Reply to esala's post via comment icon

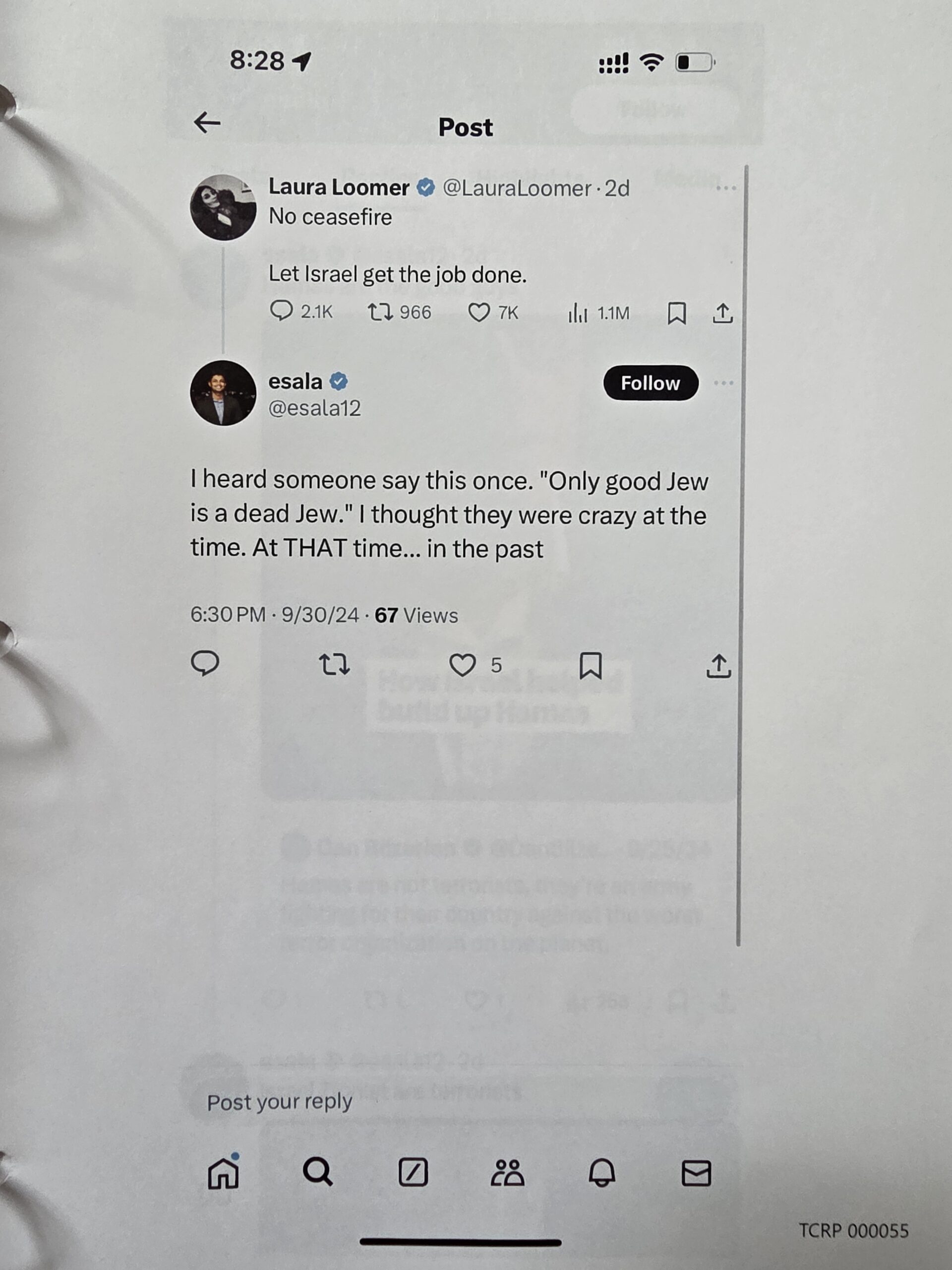pyautogui.click(x=205, y=664)
